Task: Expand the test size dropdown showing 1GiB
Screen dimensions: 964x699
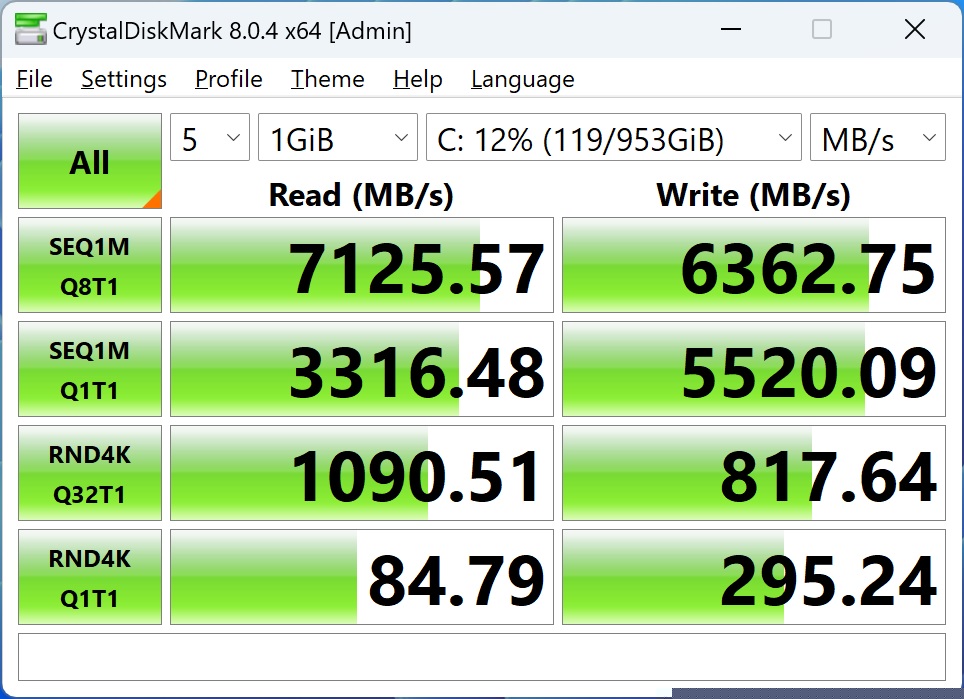Action: (x=338, y=137)
